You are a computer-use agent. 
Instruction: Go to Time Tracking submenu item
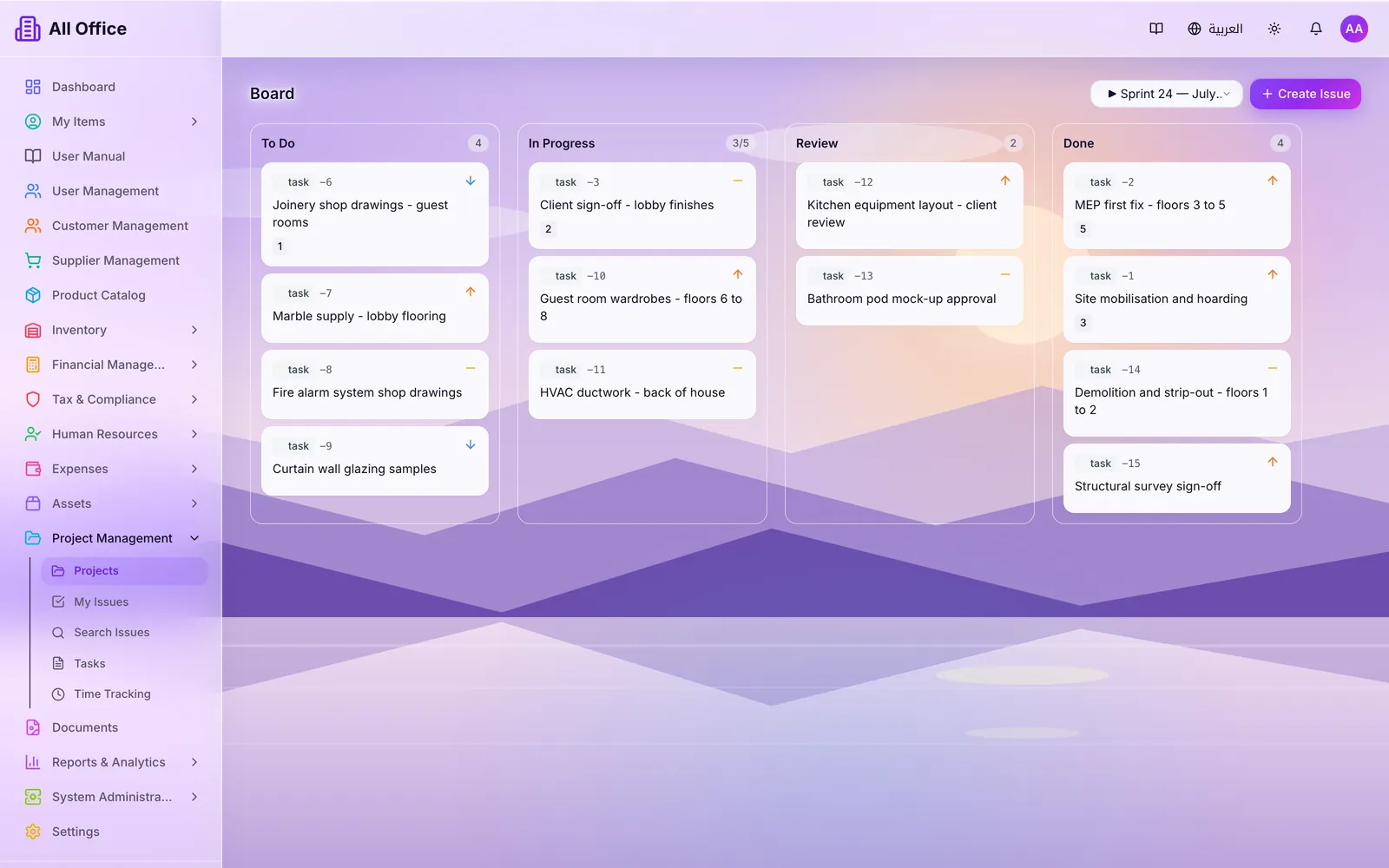pos(124,694)
